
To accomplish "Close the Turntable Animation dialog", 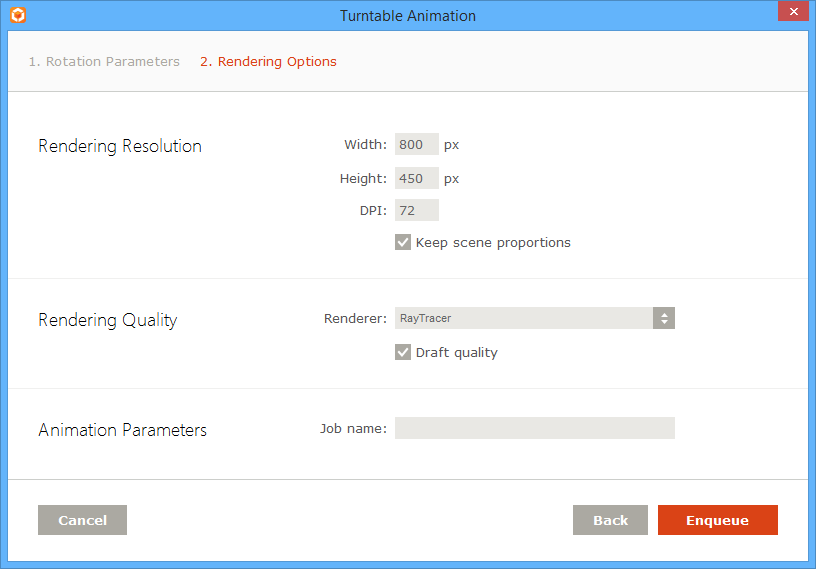I will coord(793,11).
